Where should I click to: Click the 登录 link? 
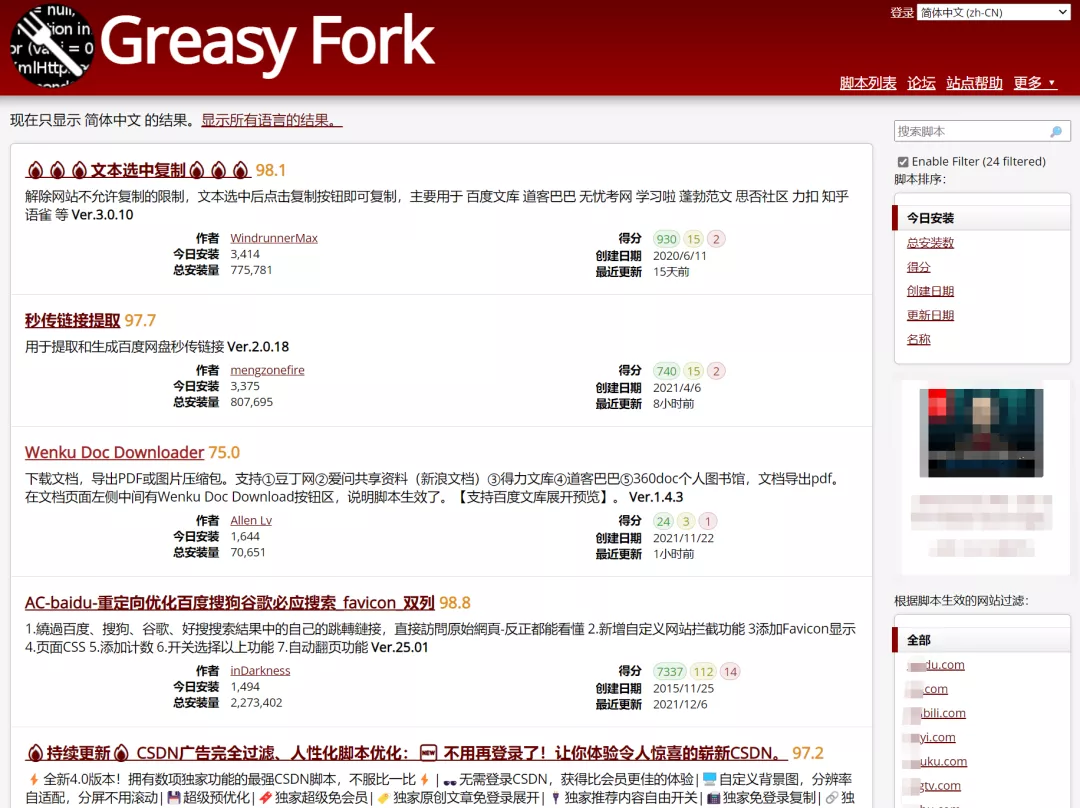pyautogui.click(x=902, y=12)
